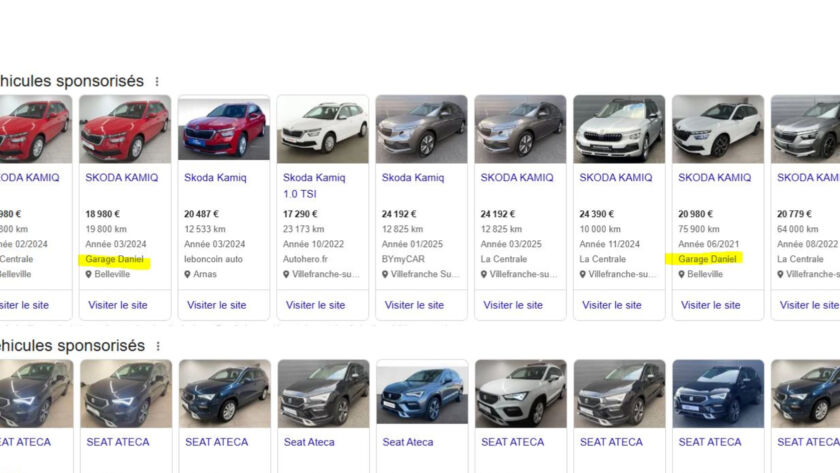Click Visiter le site on the leboncoin auto card
The width and height of the screenshot is (840, 473).
pyautogui.click(x=216, y=305)
